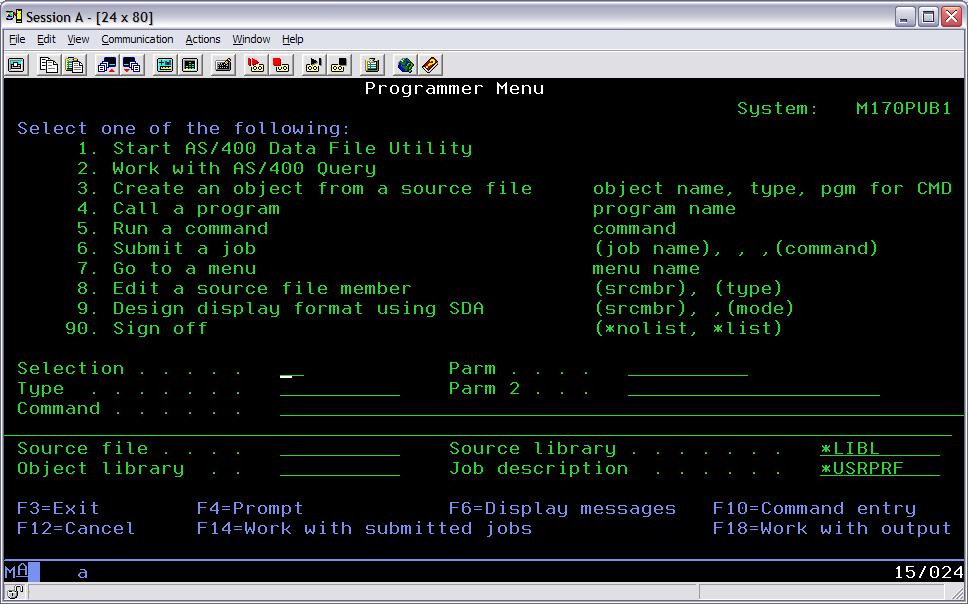The height and width of the screenshot is (604, 968).
Task: Open the Communication menu
Action: coord(137,39)
